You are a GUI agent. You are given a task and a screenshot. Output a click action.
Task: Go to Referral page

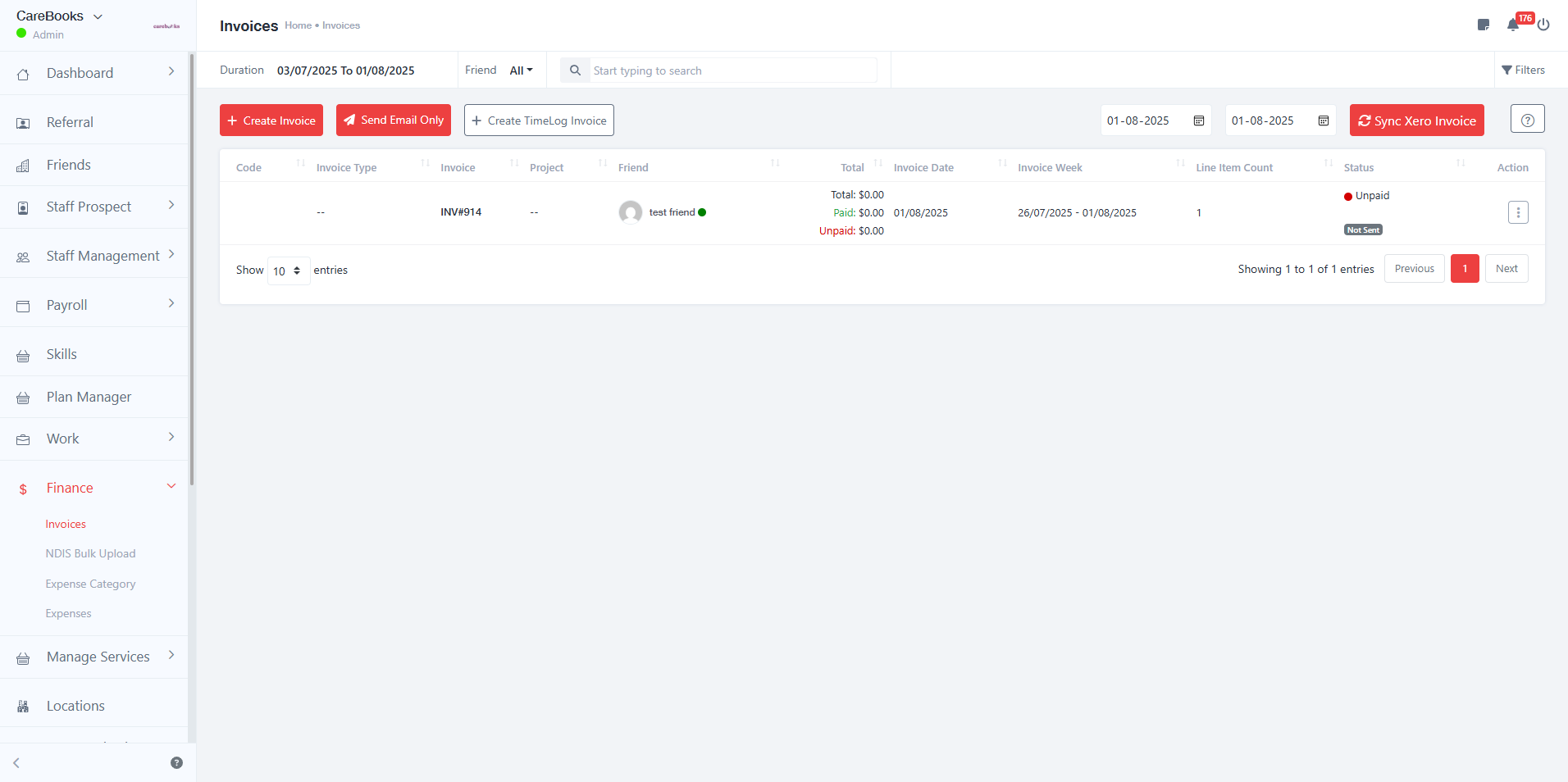70,122
